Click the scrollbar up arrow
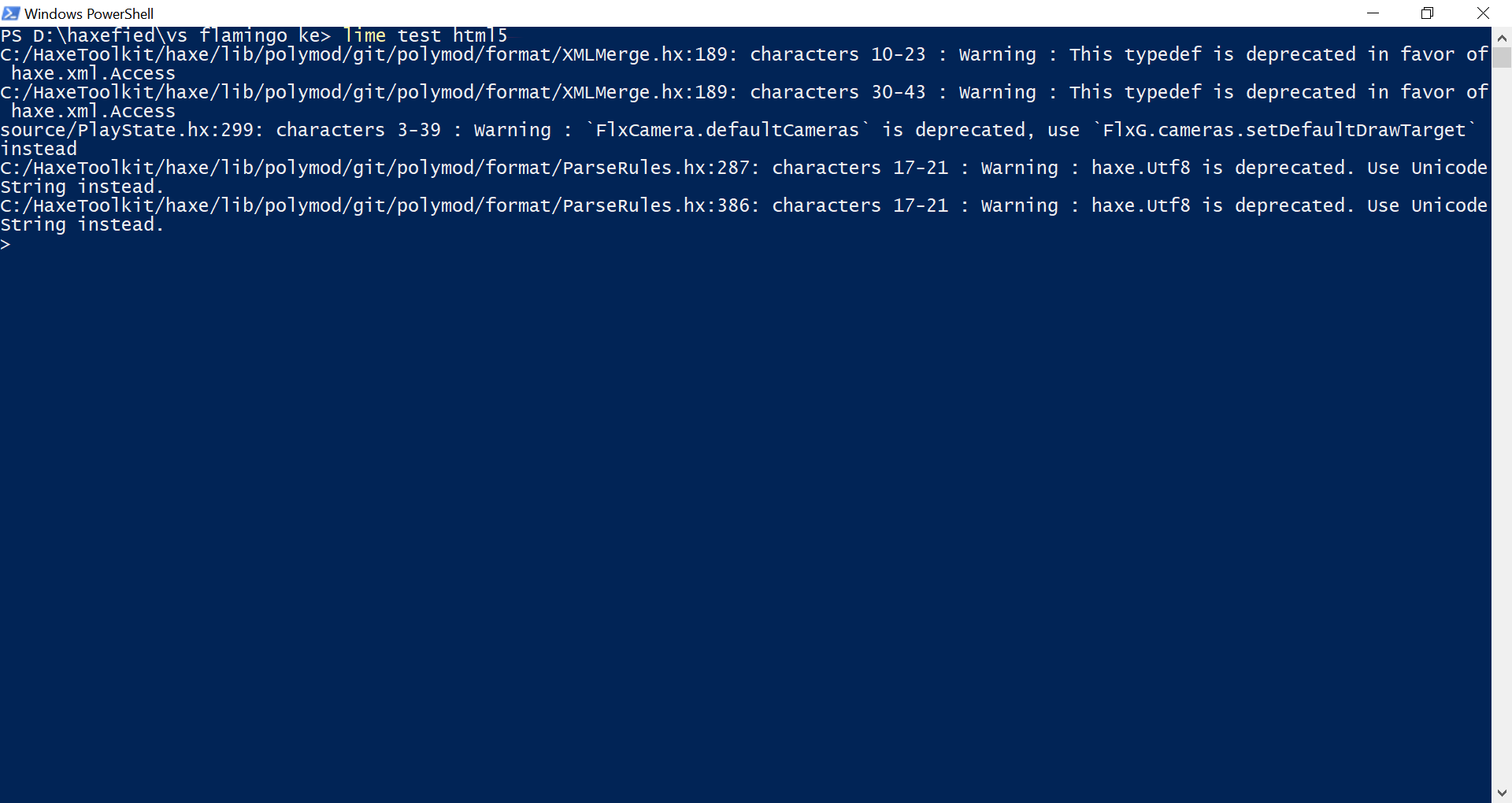The image size is (1512, 803). point(1503,37)
